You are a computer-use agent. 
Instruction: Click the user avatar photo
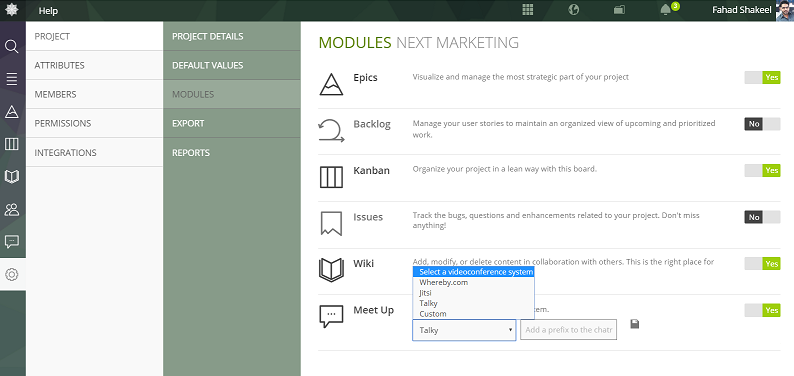pyautogui.click(x=784, y=10)
